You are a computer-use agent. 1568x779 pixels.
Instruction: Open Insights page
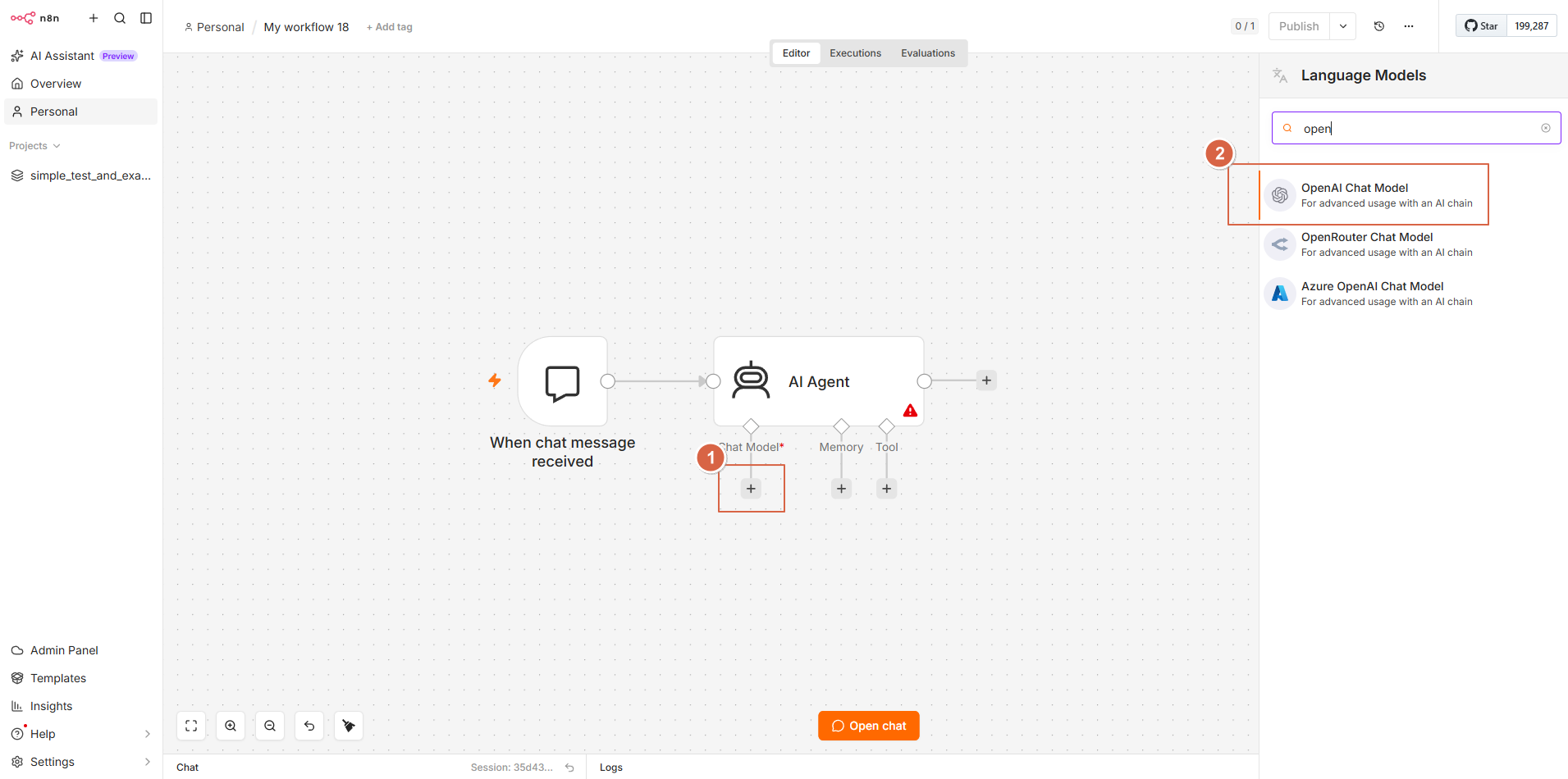pos(80,706)
